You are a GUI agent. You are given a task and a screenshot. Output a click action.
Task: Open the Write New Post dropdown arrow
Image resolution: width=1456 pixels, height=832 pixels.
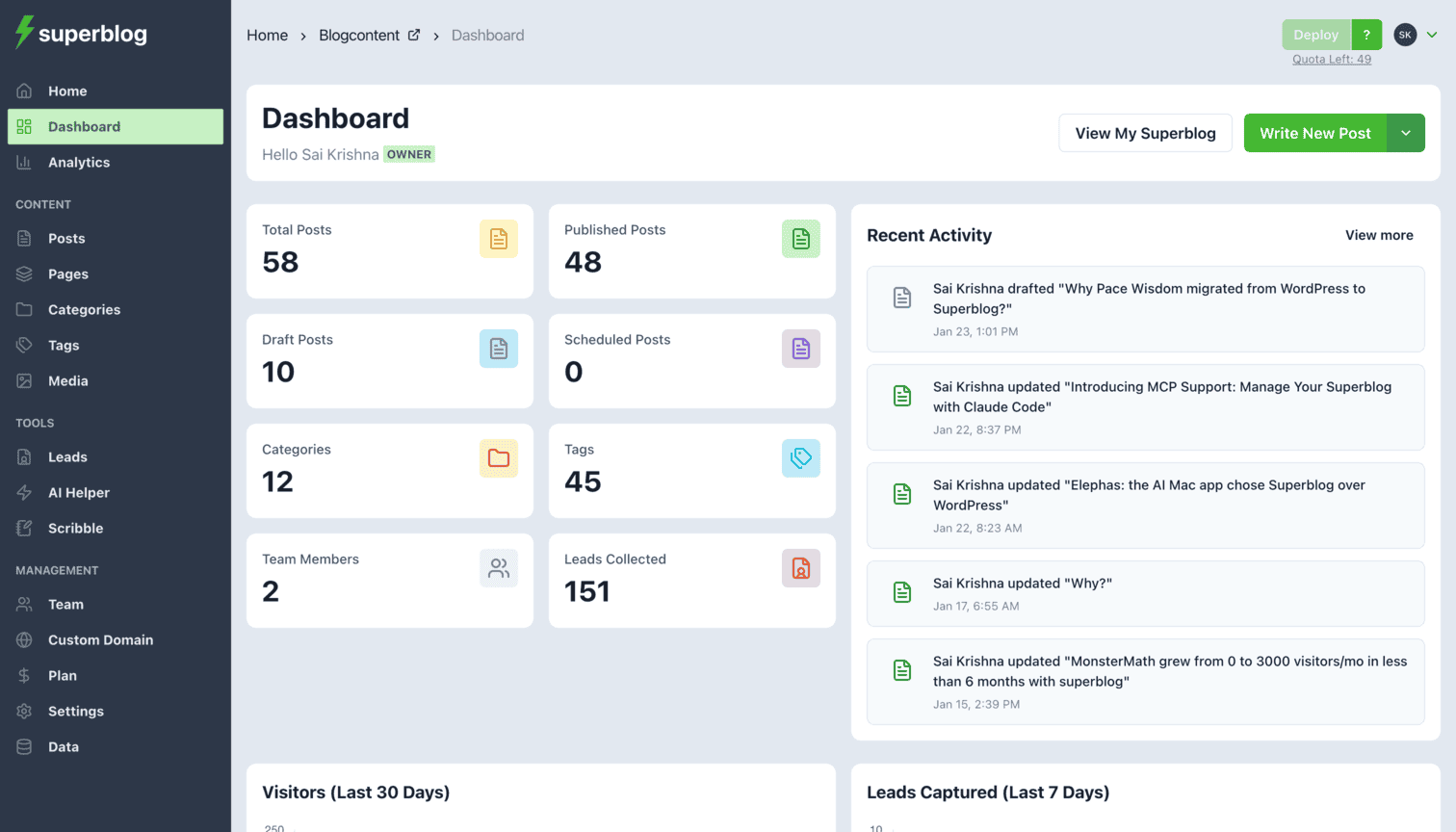pos(1405,132)
